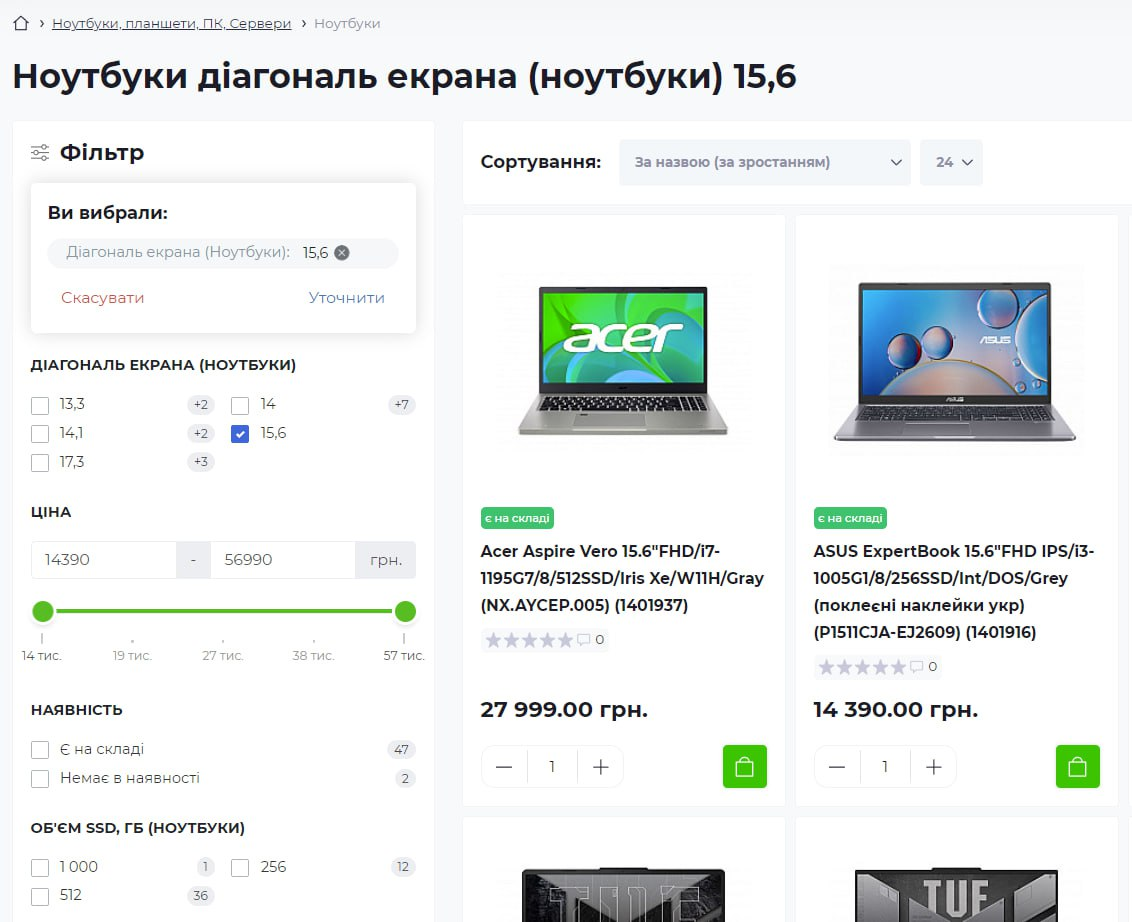1132x922 pixels.
Task: Expand the items-per-page dropdown showing 24
Action: click(x=951, y=162)
